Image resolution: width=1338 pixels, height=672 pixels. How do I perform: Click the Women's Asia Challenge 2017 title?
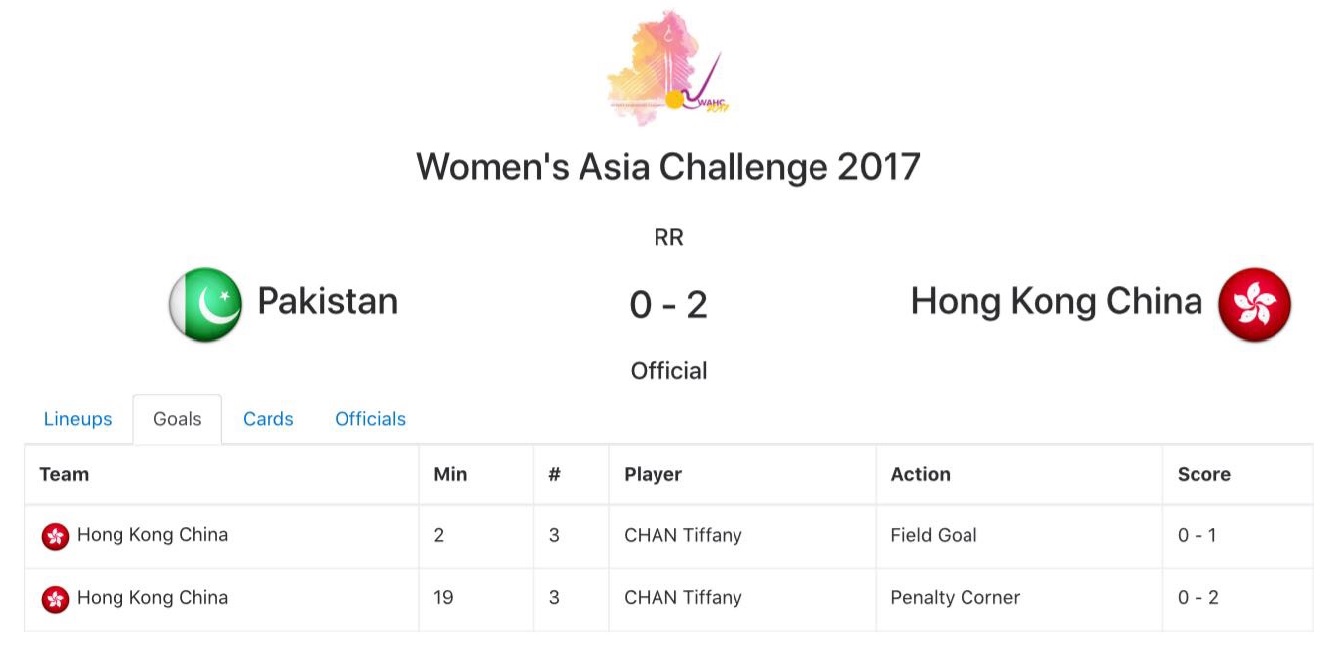(x=668, y=166)
